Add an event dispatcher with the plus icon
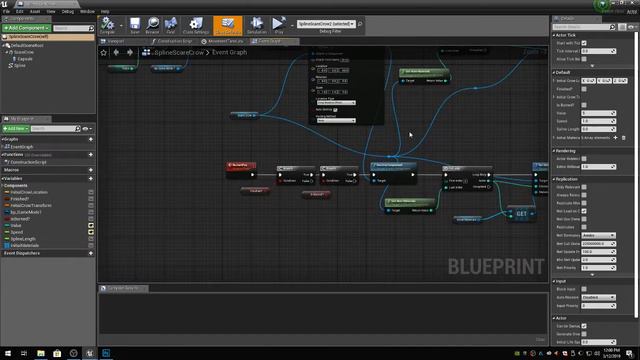 click(x=91, y=253)
